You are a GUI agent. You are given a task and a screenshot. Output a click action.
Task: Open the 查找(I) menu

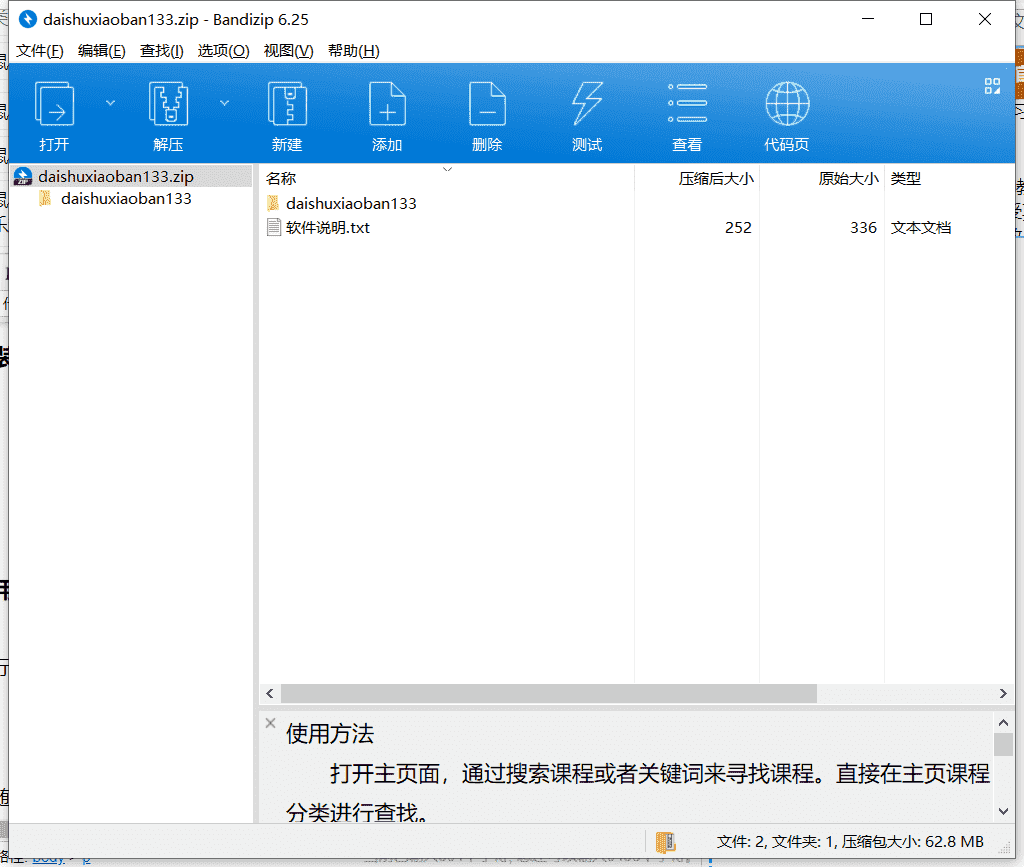pos(161,51)
